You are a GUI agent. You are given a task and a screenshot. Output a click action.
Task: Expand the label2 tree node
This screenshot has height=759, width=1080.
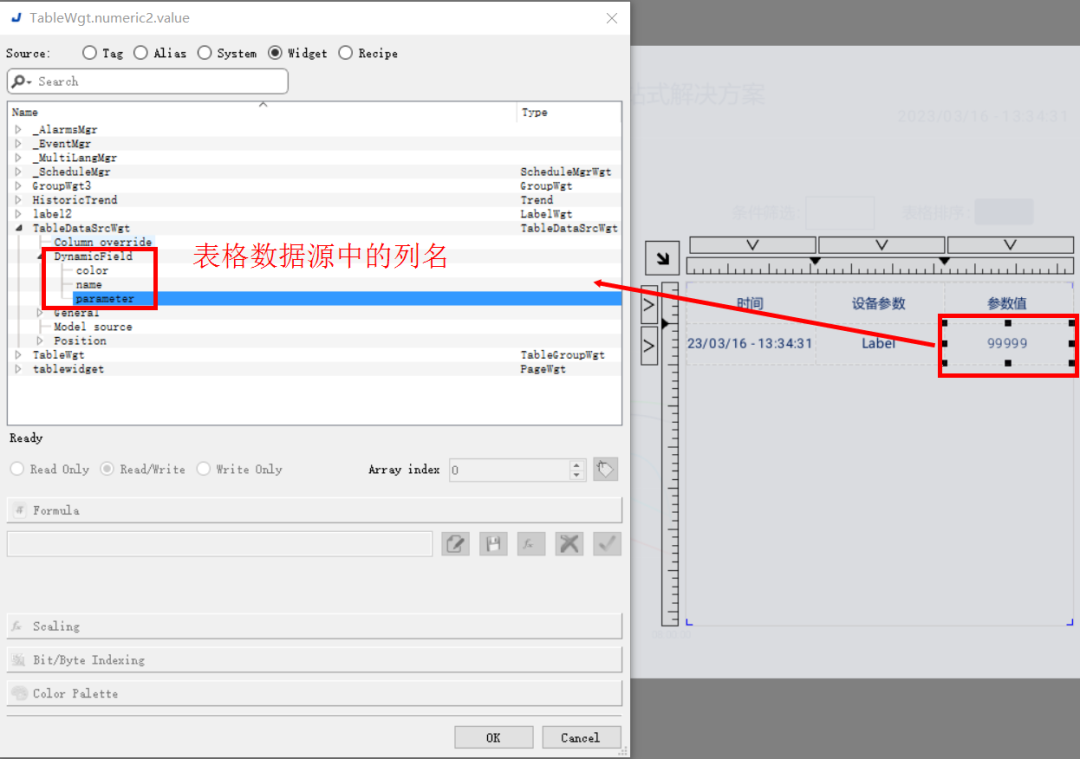[19, 214]
